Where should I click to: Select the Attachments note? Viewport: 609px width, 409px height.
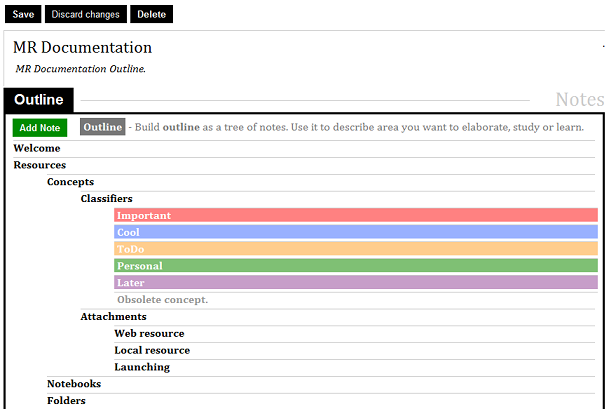point(113,317)
